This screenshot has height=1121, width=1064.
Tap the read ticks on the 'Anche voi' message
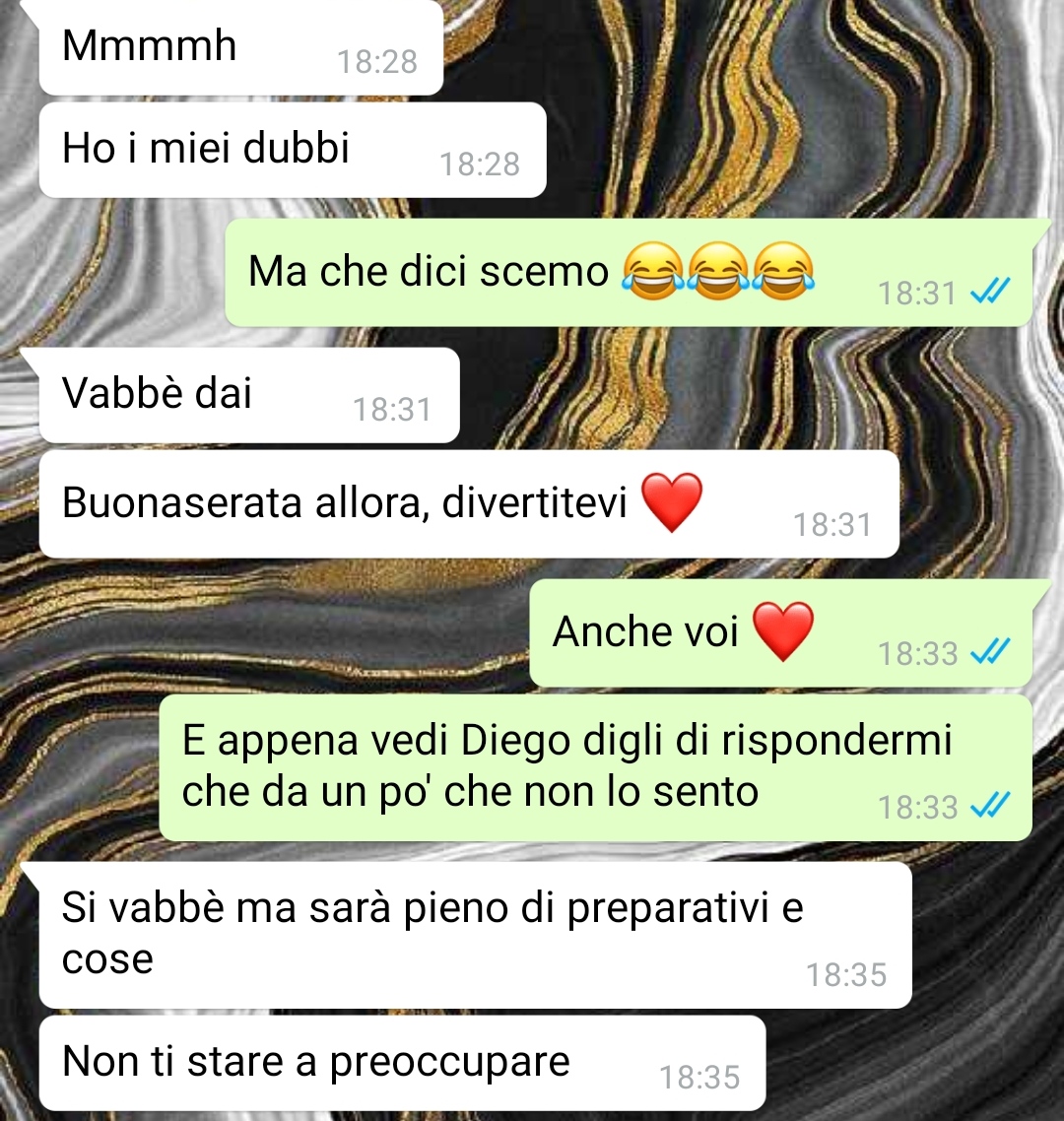pyautogui.click(x=990, y=652)
